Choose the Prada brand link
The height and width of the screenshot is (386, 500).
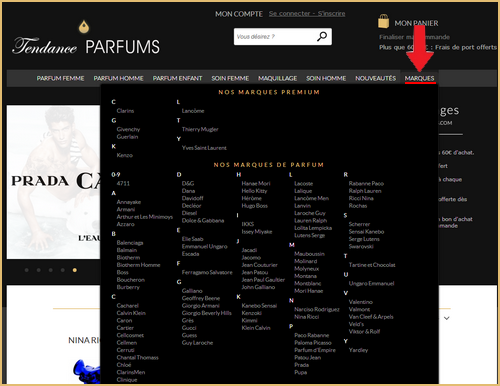301,365
